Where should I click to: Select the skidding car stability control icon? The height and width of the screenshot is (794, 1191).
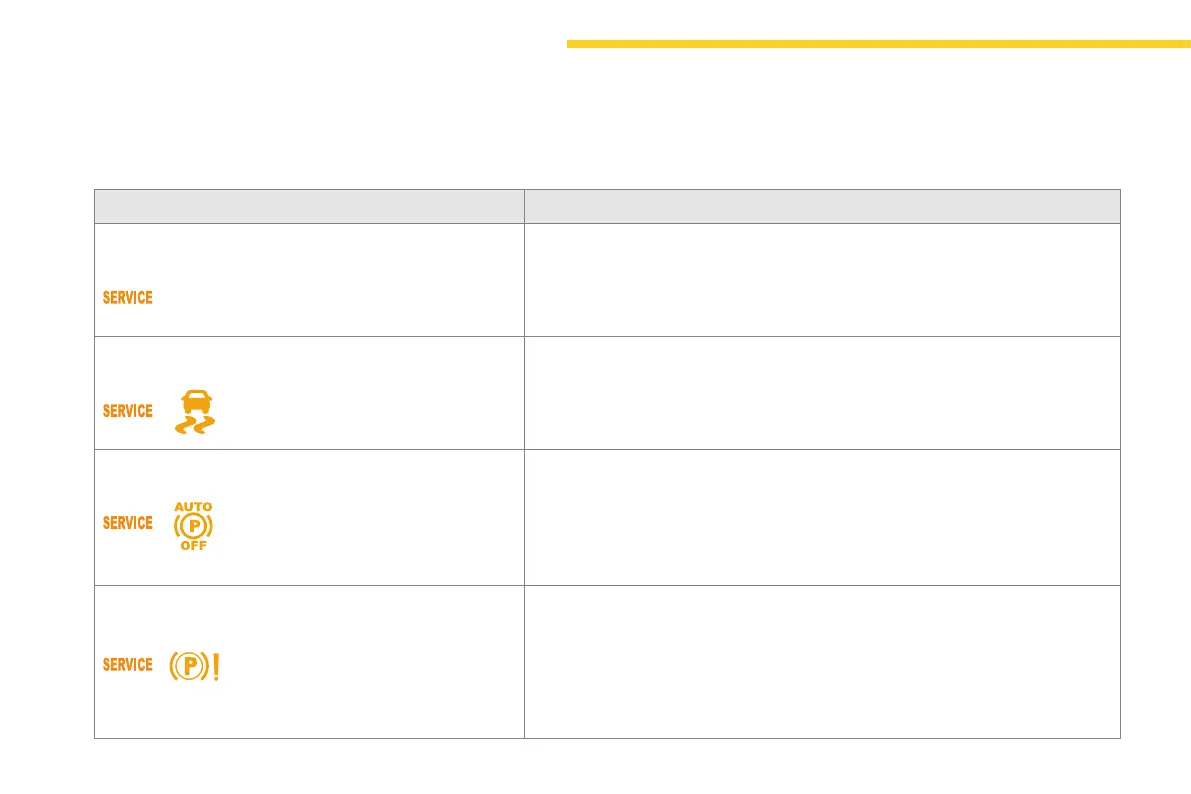click(x=194, y=412)
